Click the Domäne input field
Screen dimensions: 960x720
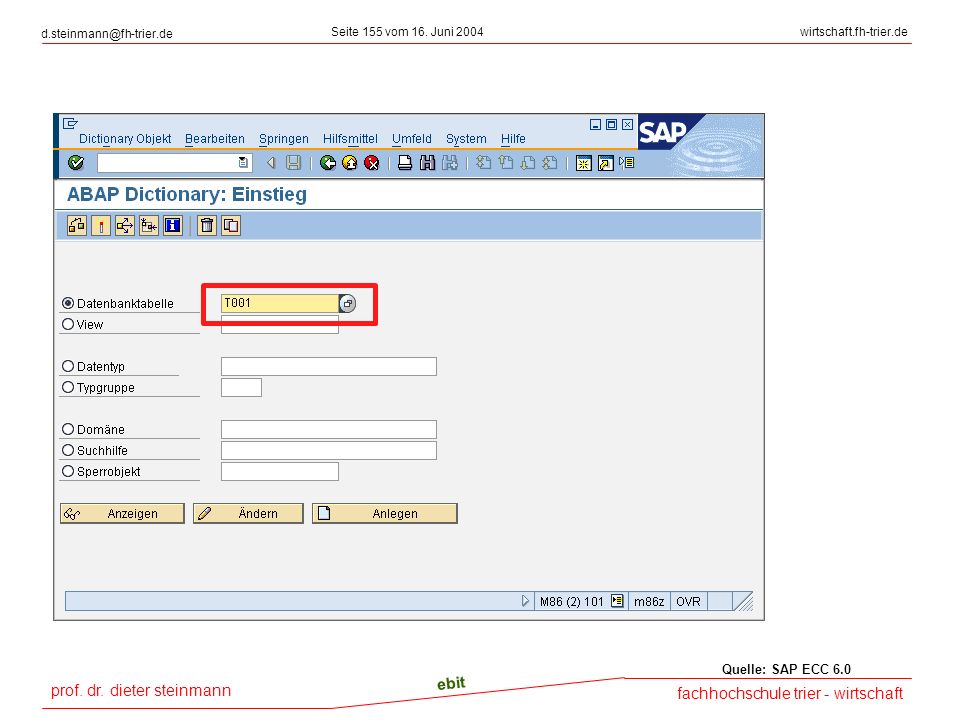coord(329,429)
